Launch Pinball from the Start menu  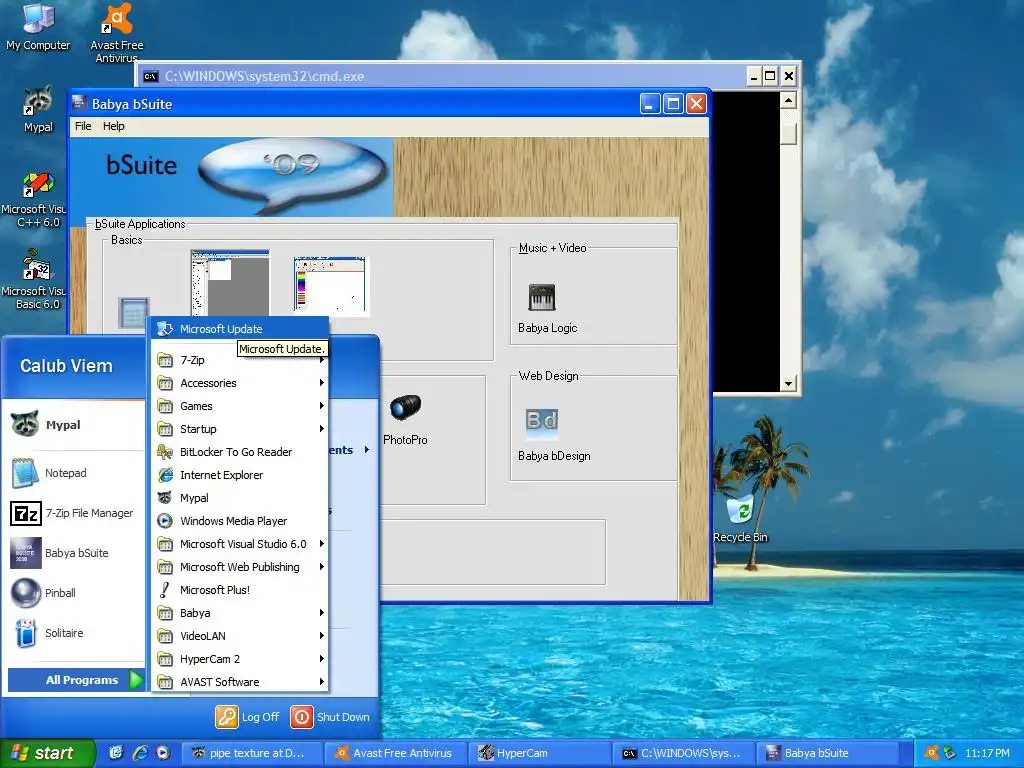coord(76,593)
